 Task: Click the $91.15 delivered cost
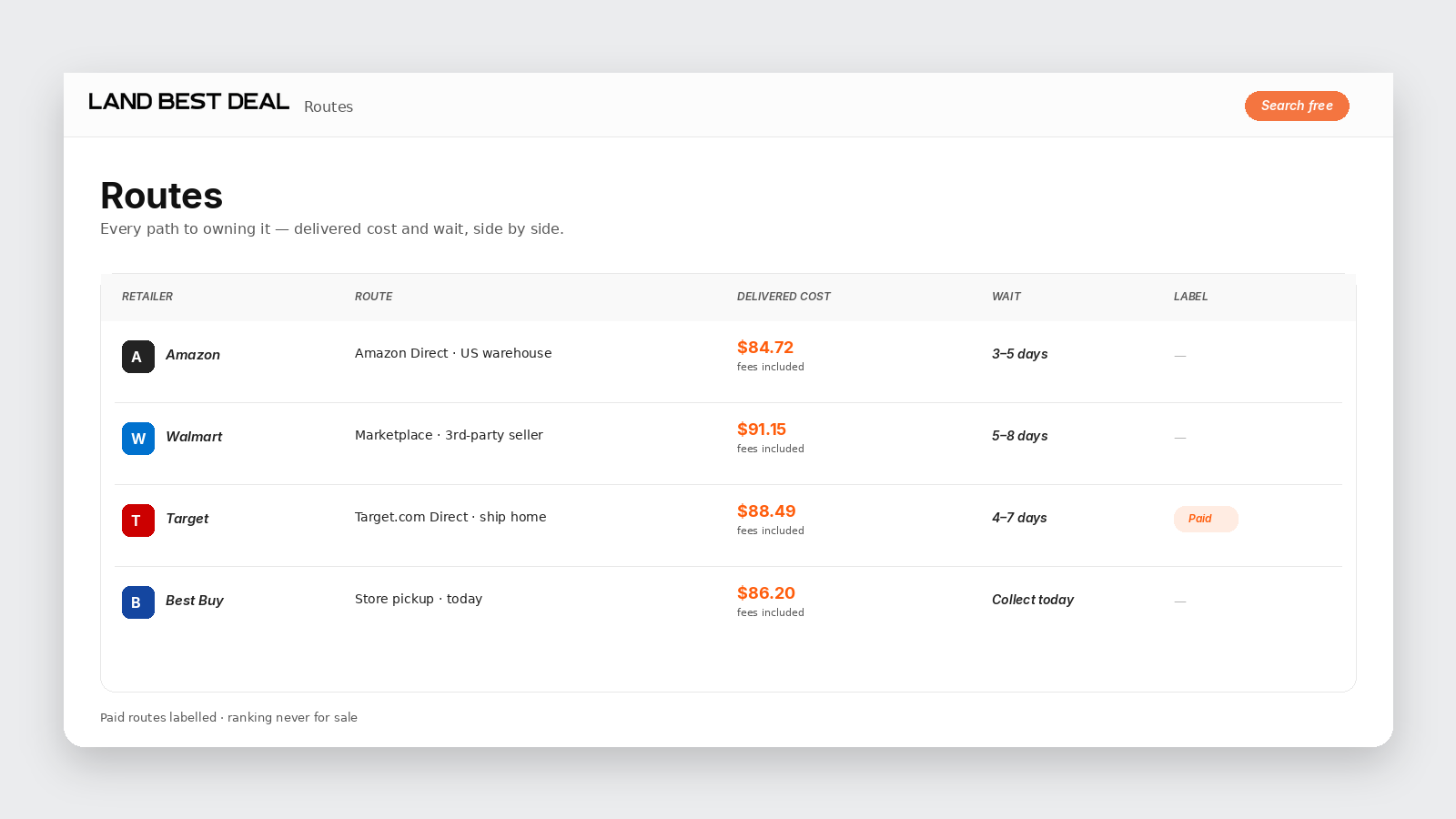coord(762,430)
